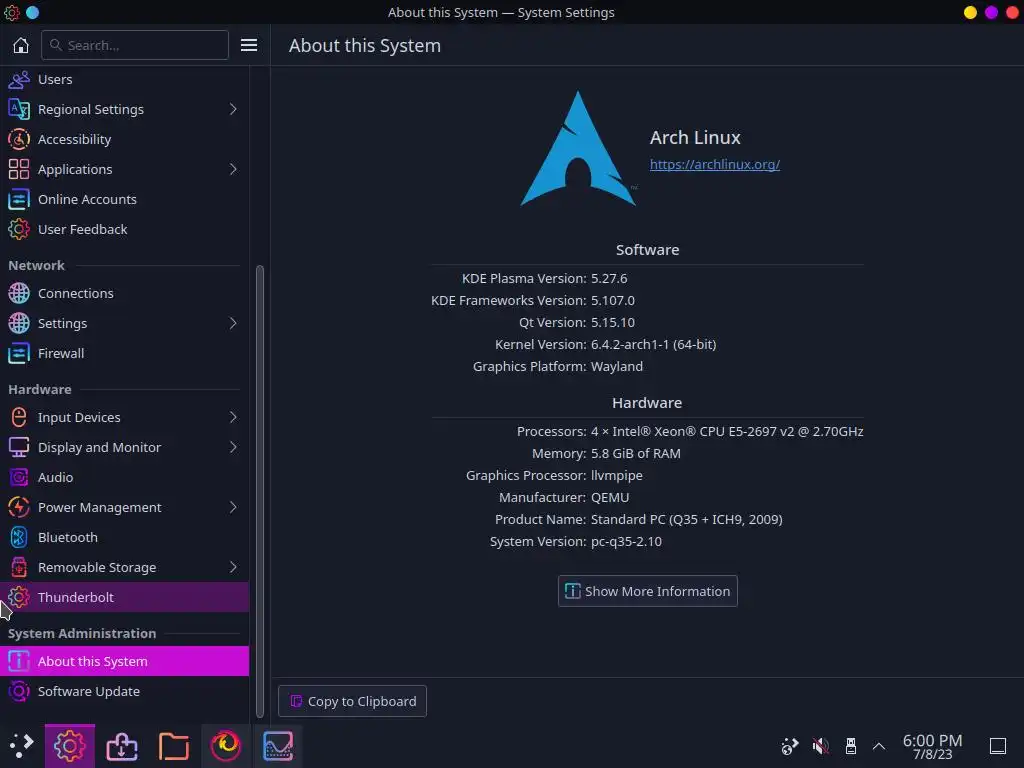
Task: Select the User Feedback gear icon
Action: [19, 229]
